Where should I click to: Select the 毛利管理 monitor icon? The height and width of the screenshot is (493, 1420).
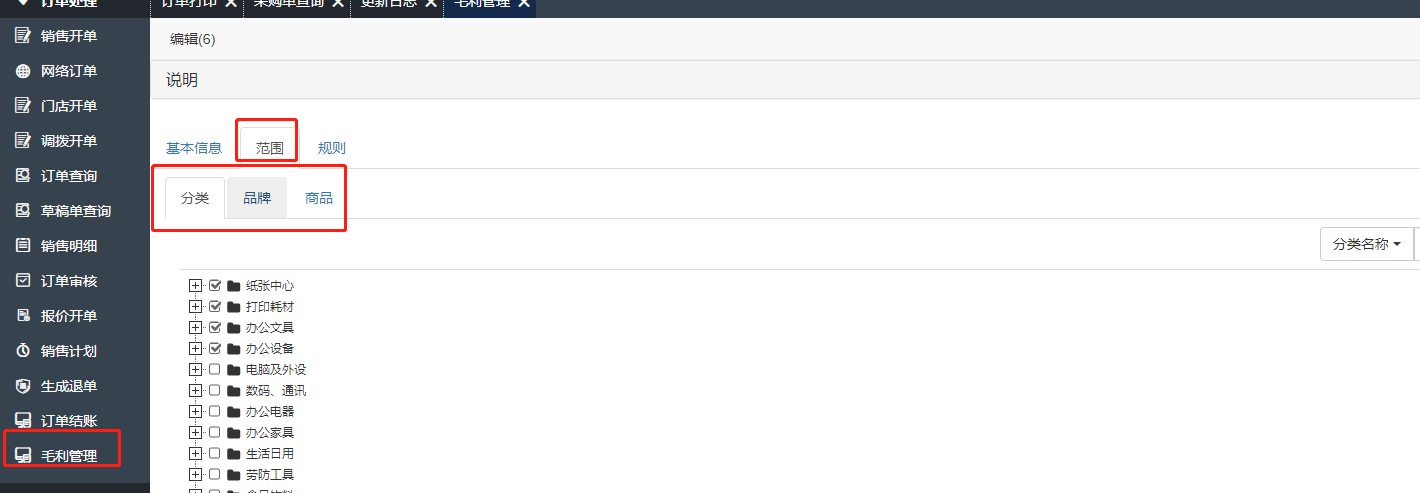(x=23, y=456)
